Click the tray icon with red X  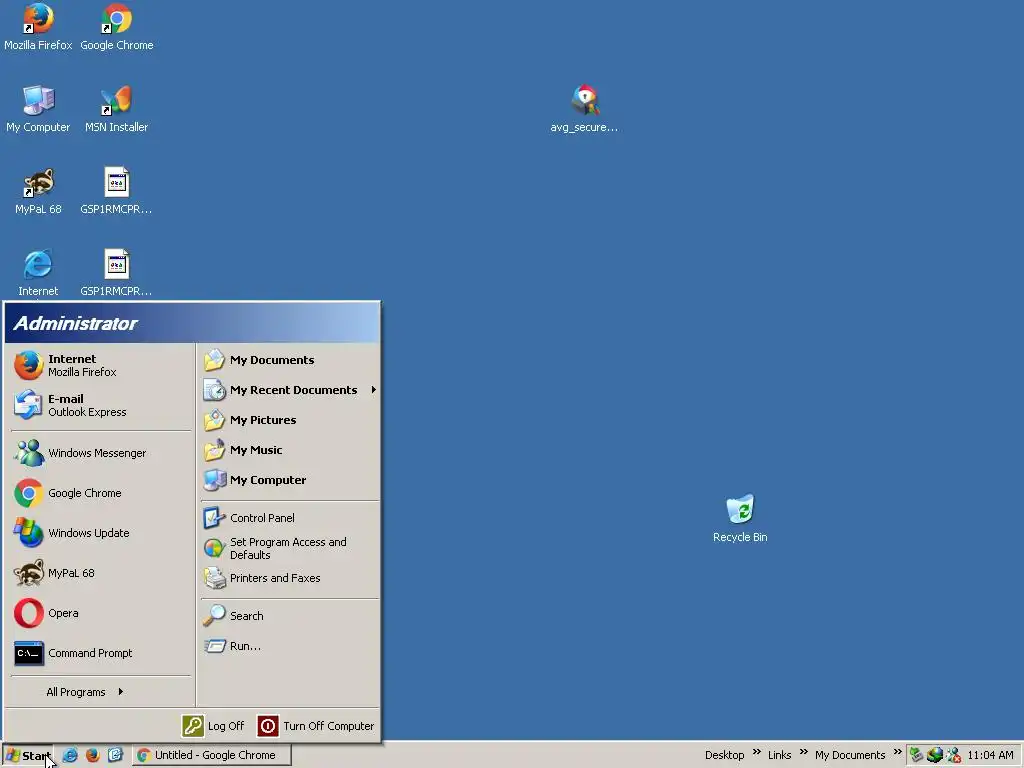coord(953,755)
